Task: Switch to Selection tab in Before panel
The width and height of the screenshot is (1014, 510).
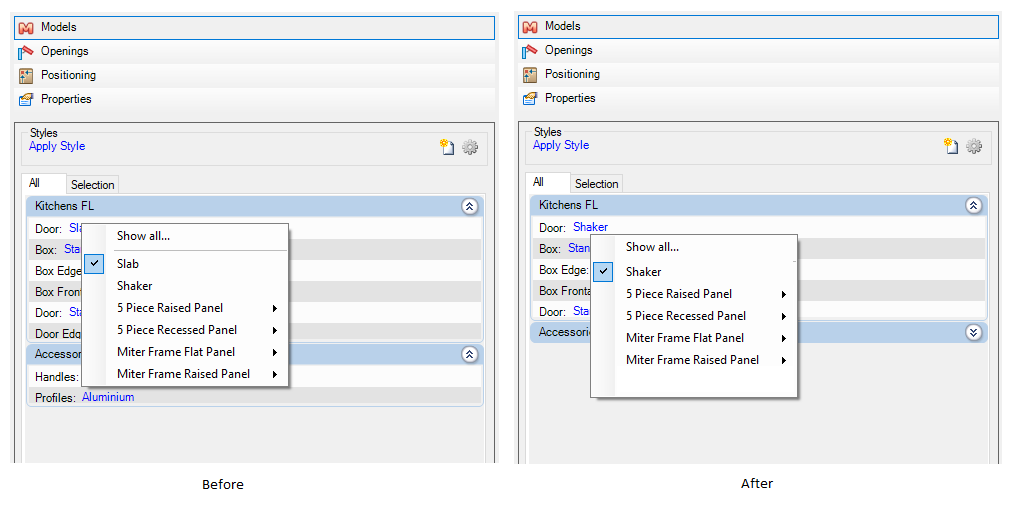Action: click(92, 185)
